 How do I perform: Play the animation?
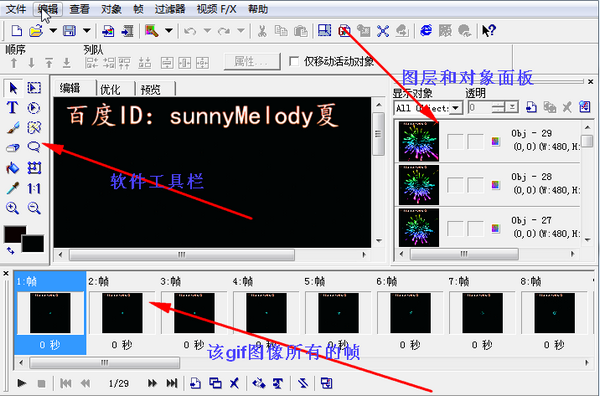[x=22, y=383]
